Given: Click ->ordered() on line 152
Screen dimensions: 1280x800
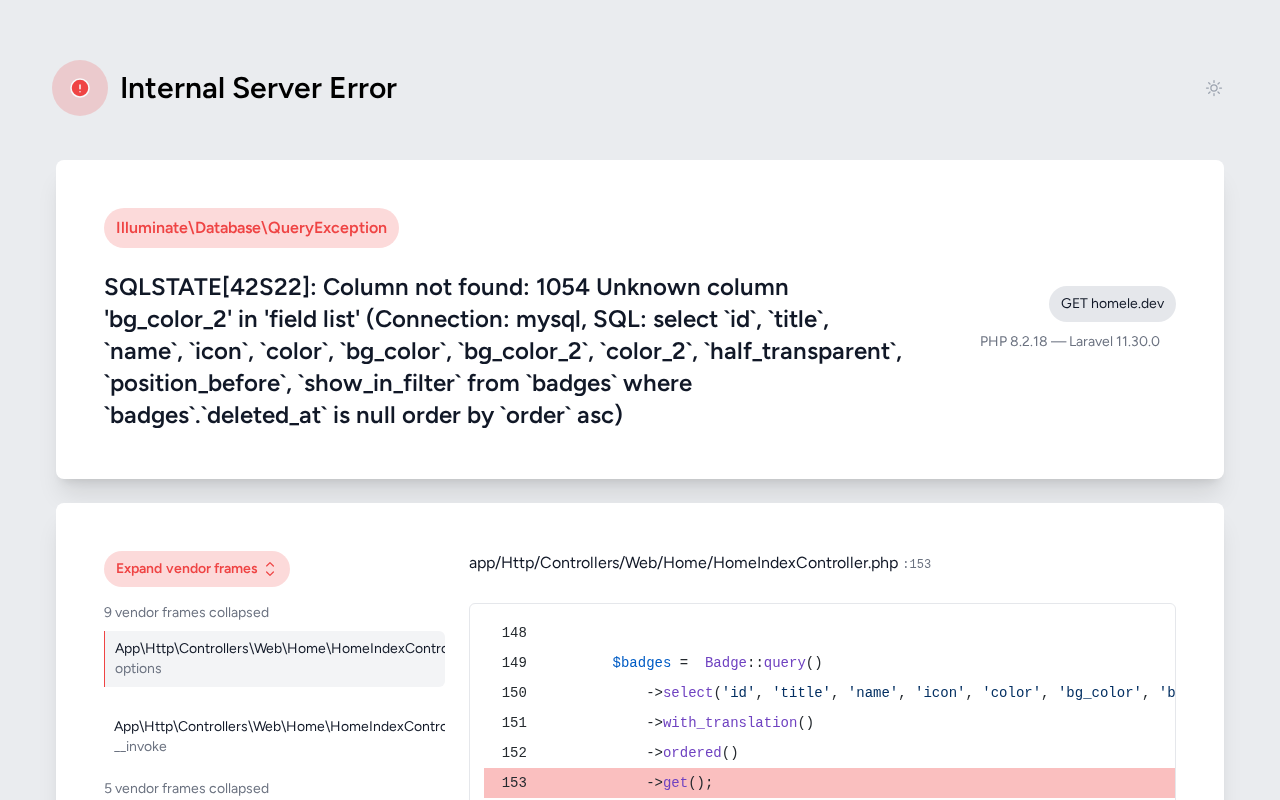Looking at the screenshot, I should 692,753.
